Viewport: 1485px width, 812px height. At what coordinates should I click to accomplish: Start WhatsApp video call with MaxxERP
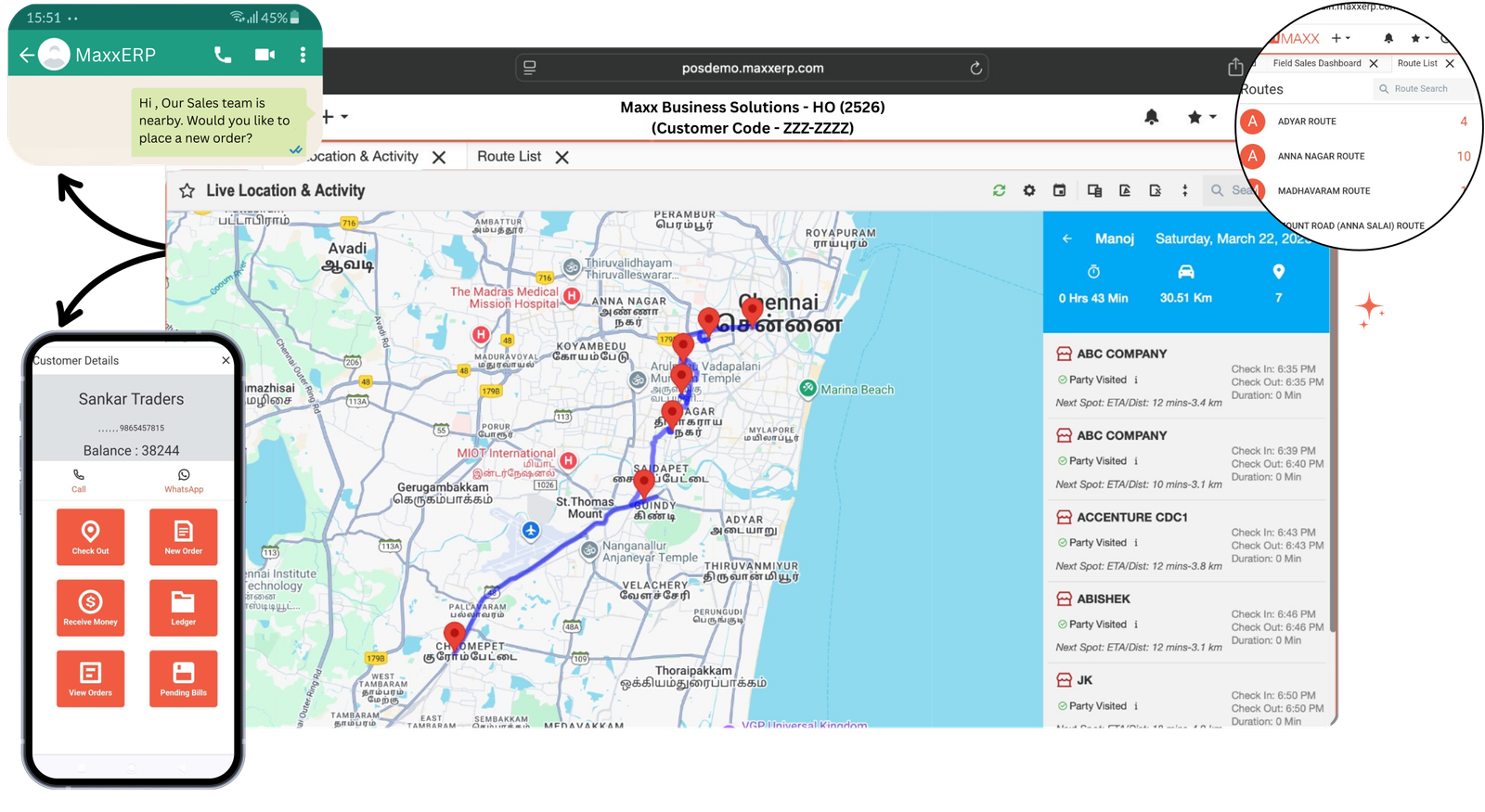click(265, 55)
